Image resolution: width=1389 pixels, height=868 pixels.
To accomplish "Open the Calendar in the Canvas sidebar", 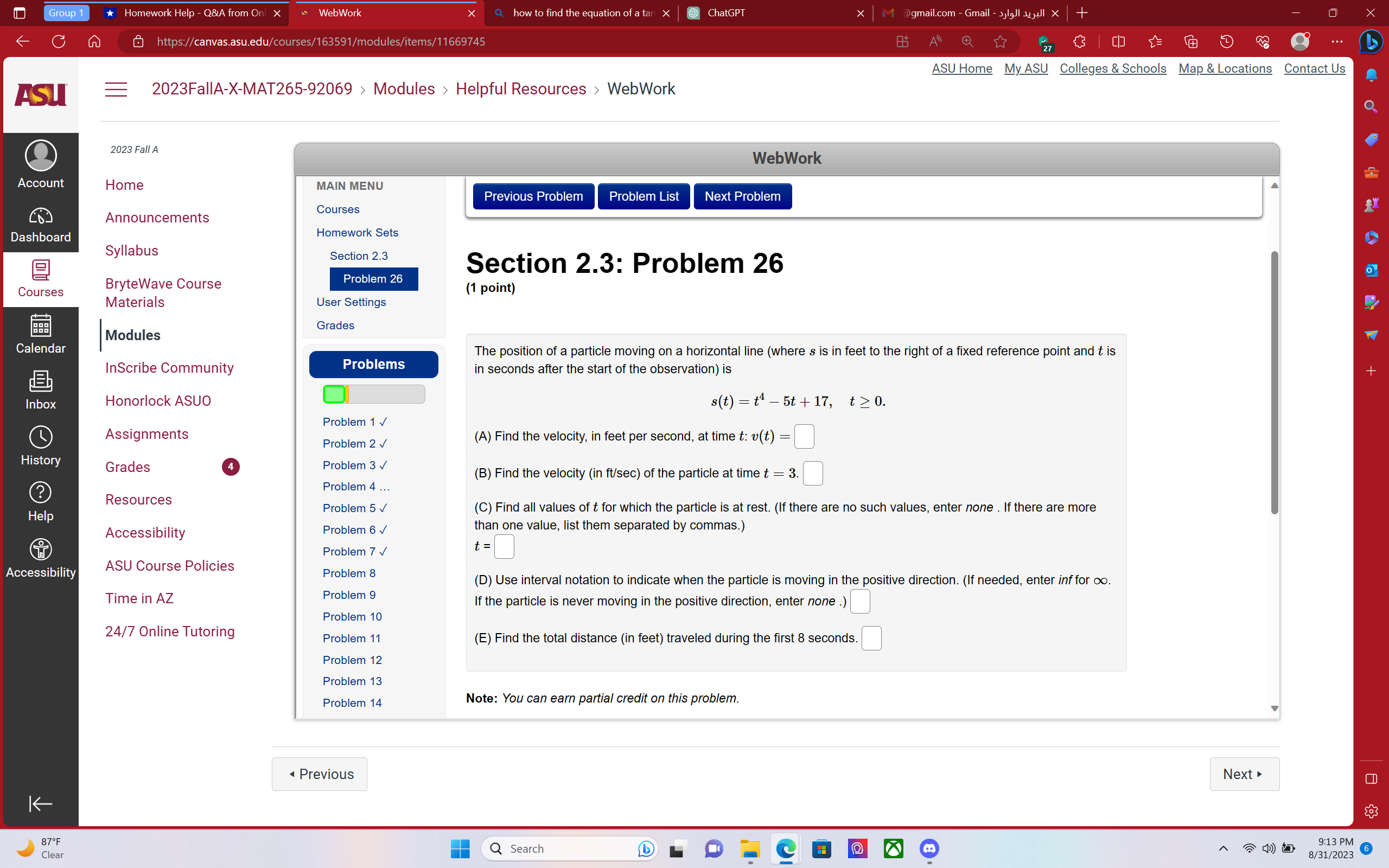I will [40, 335].
